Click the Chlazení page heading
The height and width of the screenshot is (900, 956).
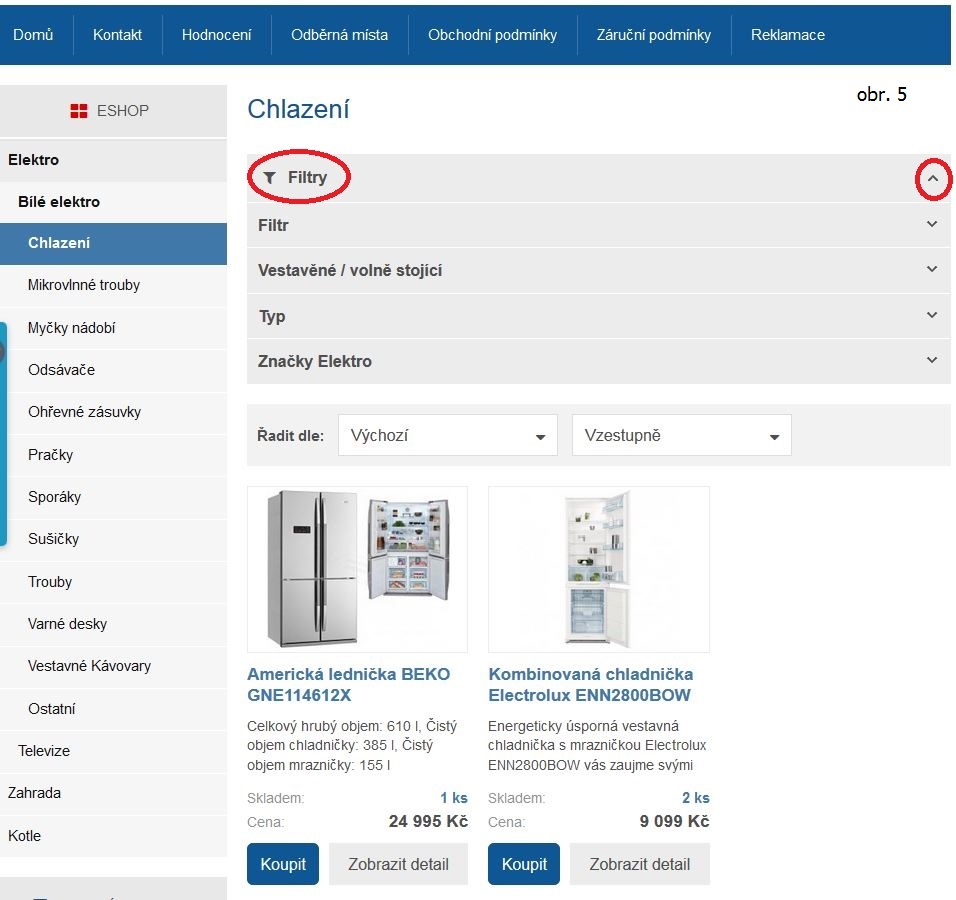(298, 109)
